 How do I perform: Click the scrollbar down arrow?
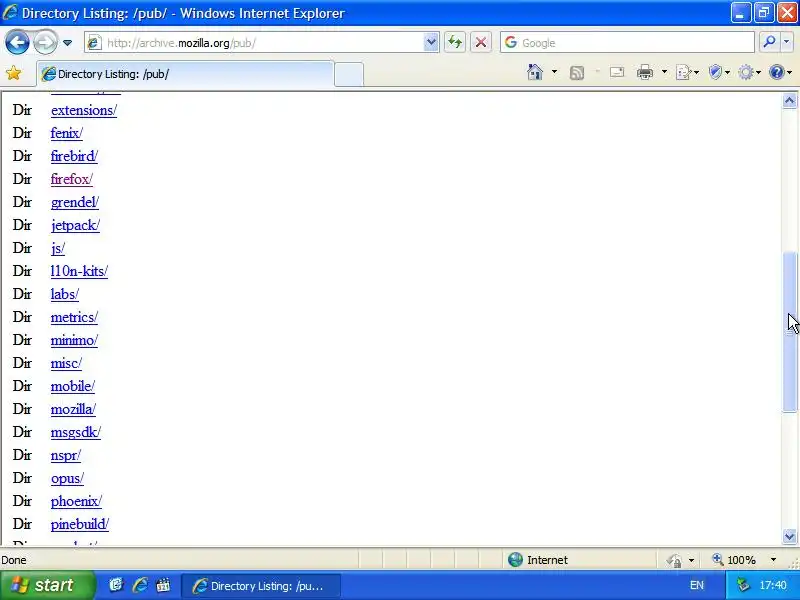coord(789,536)
